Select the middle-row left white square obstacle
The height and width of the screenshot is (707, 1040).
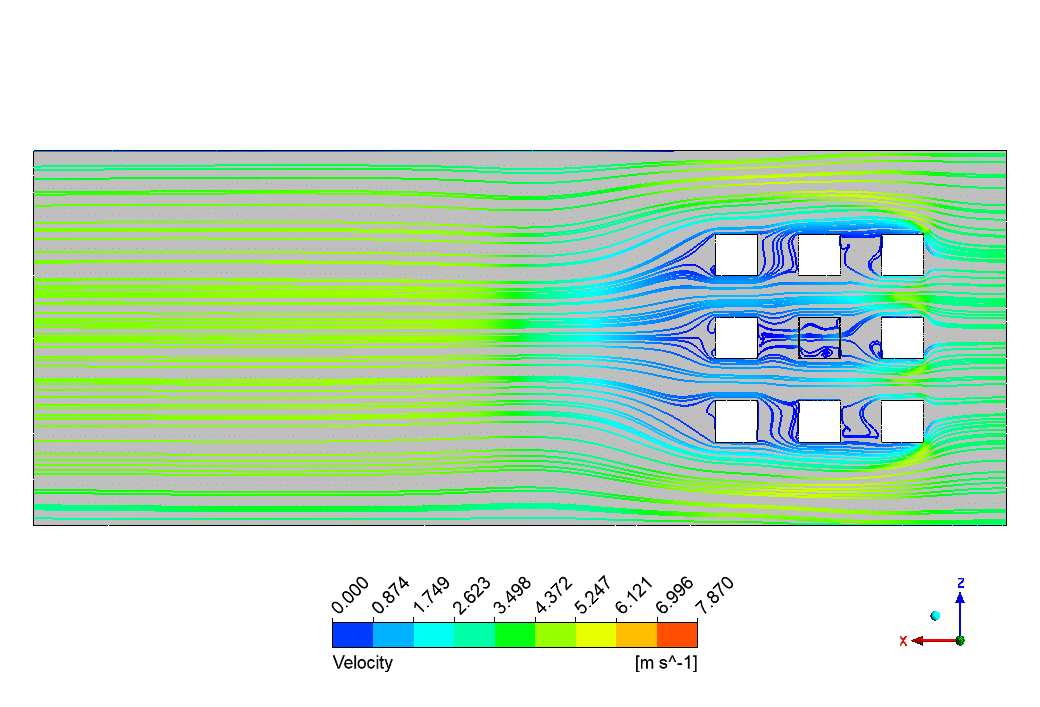[x=736, y=338]
